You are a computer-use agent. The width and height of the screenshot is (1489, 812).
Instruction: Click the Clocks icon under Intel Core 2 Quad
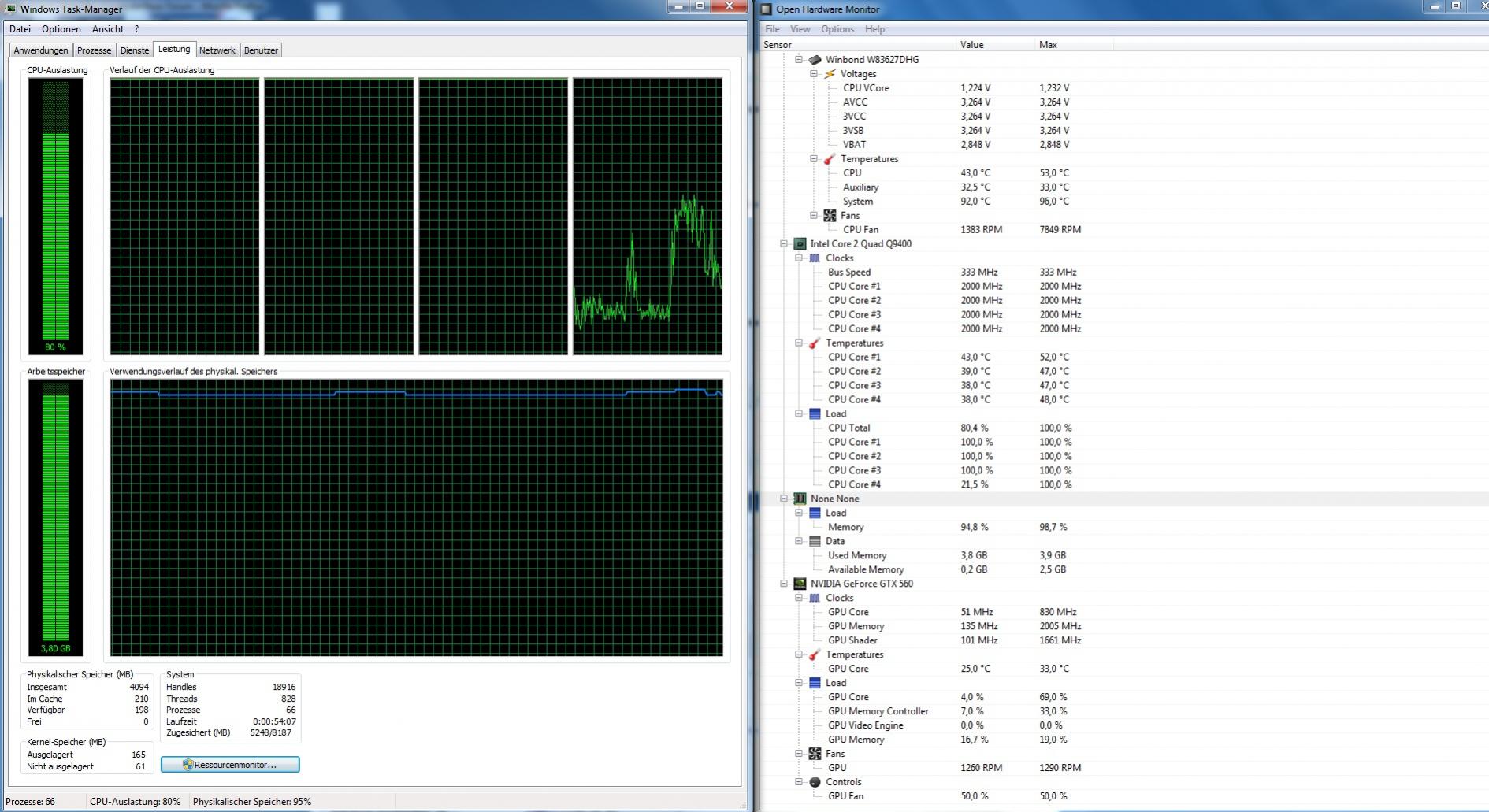815,258
